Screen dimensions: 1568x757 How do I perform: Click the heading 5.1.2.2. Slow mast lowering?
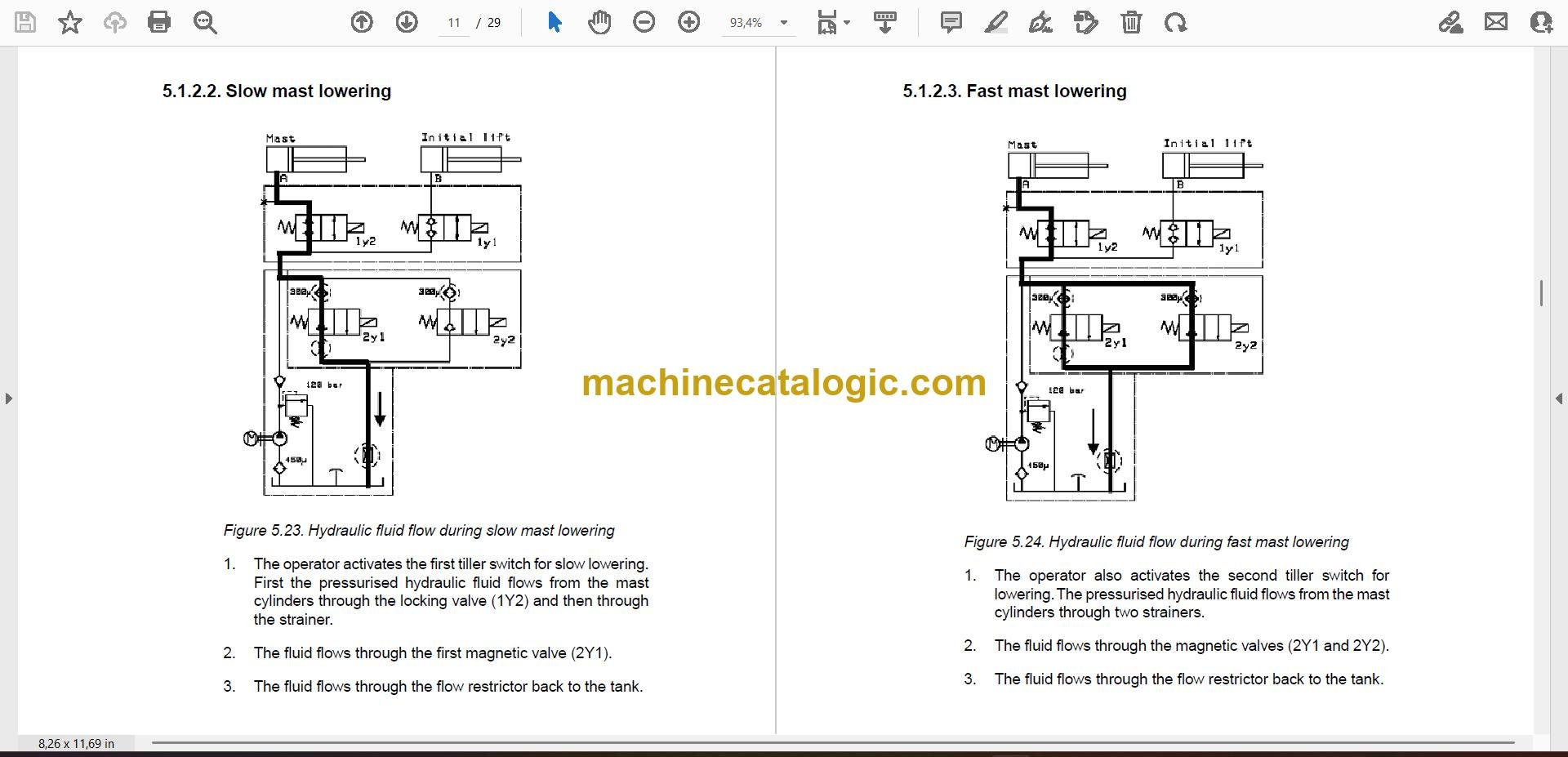click(277, 91)
